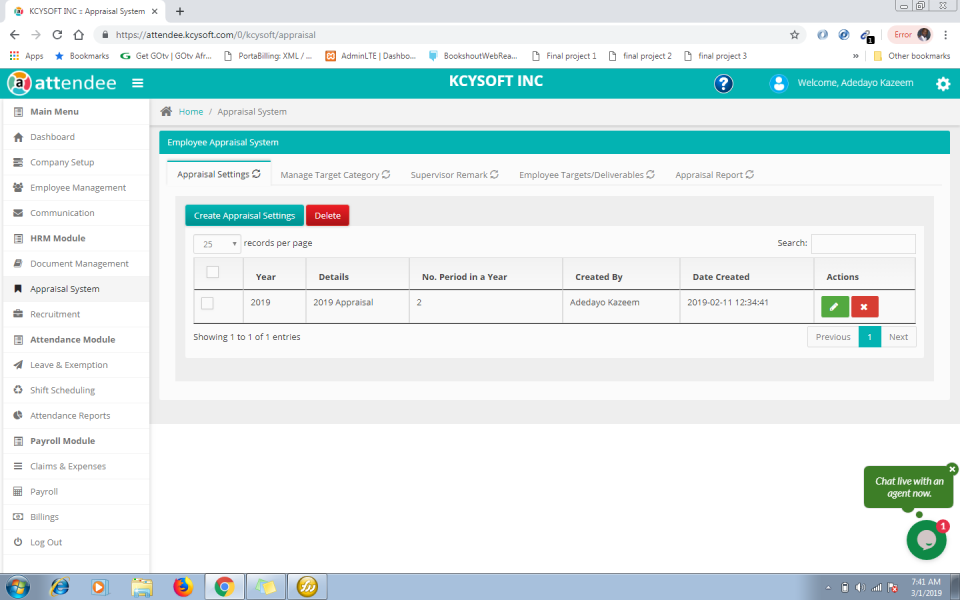Launch Internet Explorer from taskbar
Screen dimensions: 960x600
pos(59,587)
